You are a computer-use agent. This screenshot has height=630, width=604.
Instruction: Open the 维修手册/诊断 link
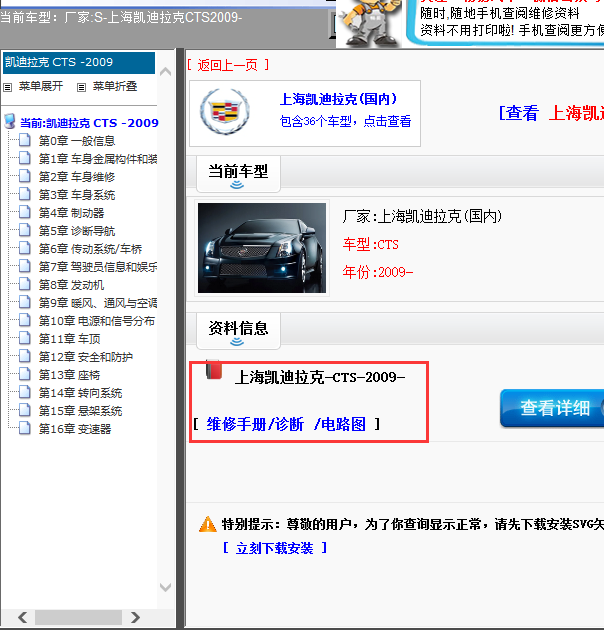[255, 424]
